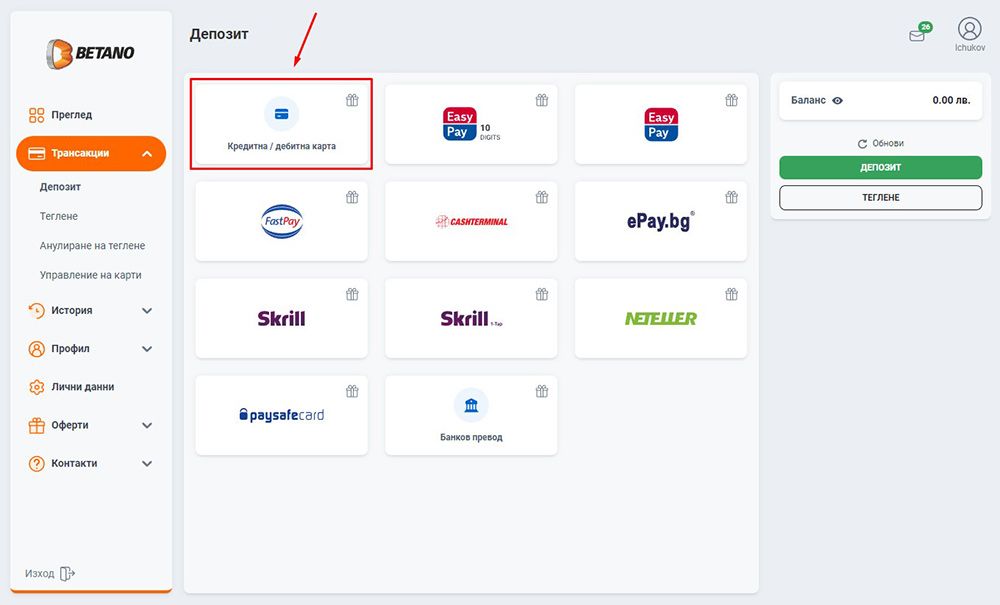Viewport: 1000px width, 605px height.
Task: Open the messages envelope icon
Action: tap(917, 36)
